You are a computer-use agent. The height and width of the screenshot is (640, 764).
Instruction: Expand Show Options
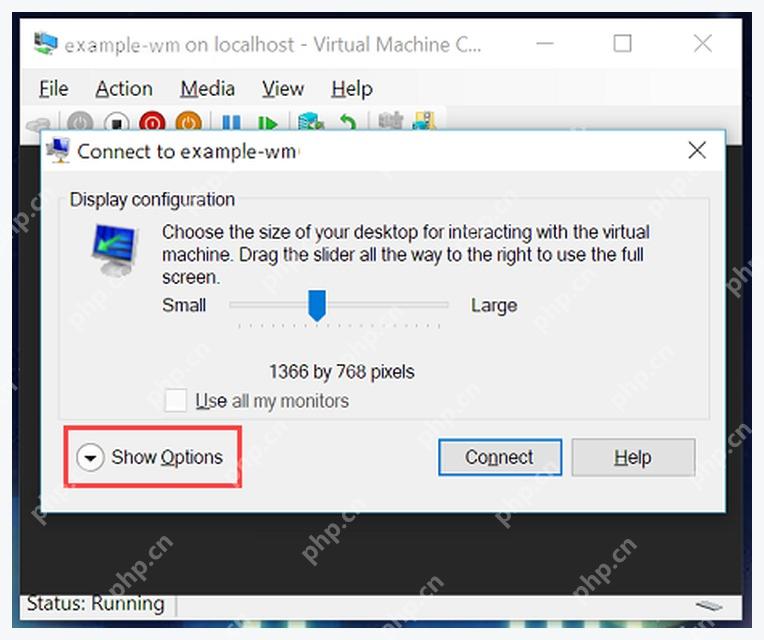coord(150,457)
